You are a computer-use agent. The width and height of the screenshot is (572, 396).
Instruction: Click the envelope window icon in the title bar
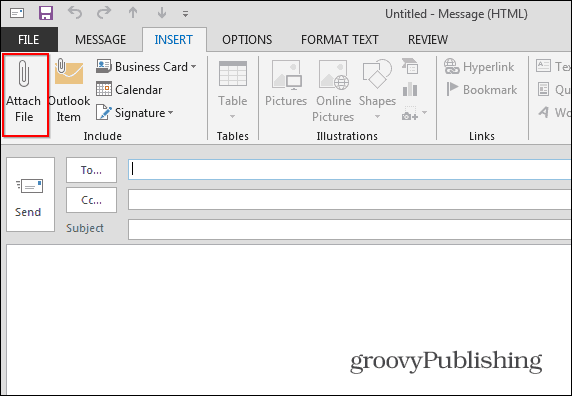click(17, 13)
